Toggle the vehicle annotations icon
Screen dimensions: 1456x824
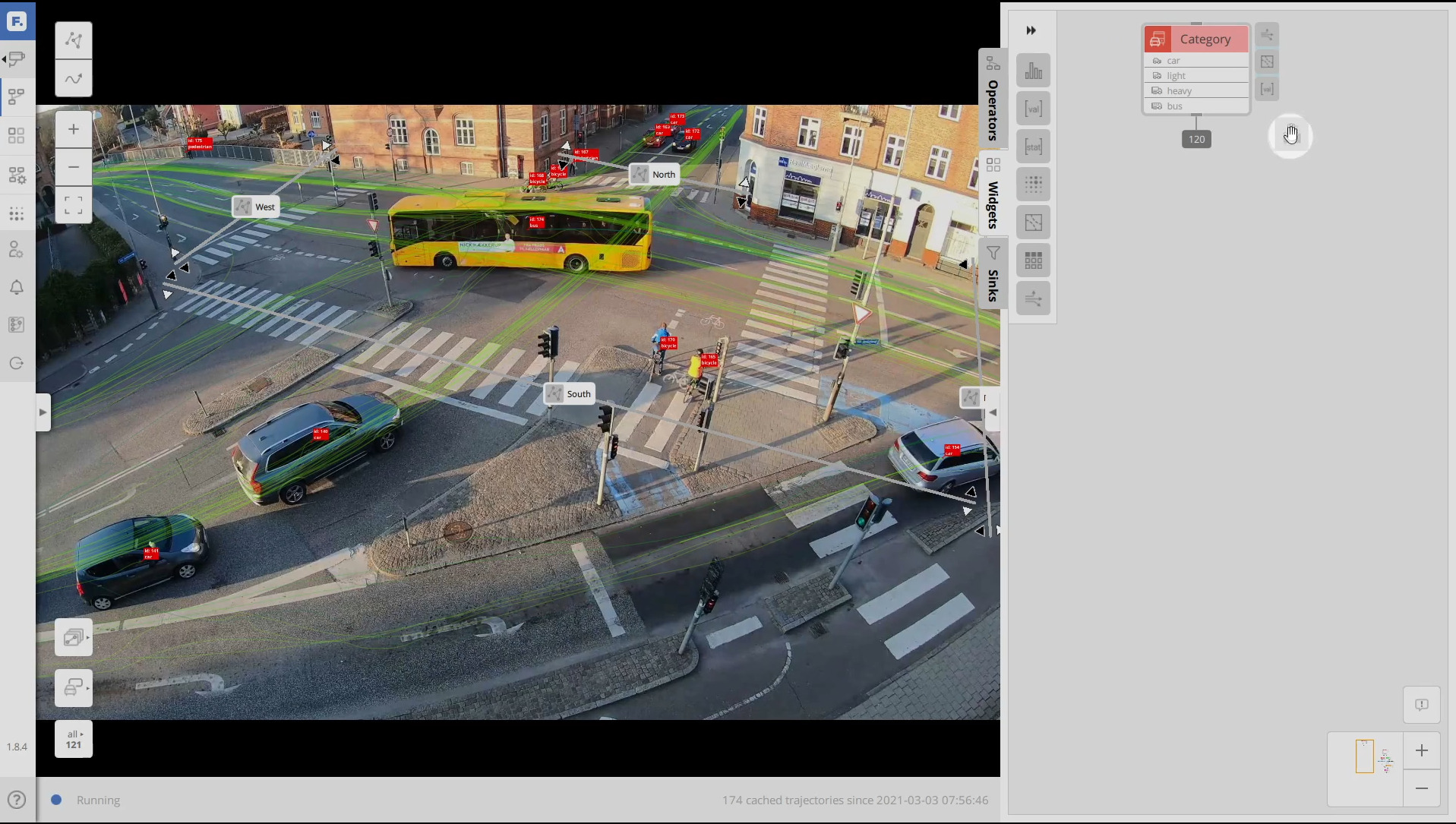click(x=73, y=687)
